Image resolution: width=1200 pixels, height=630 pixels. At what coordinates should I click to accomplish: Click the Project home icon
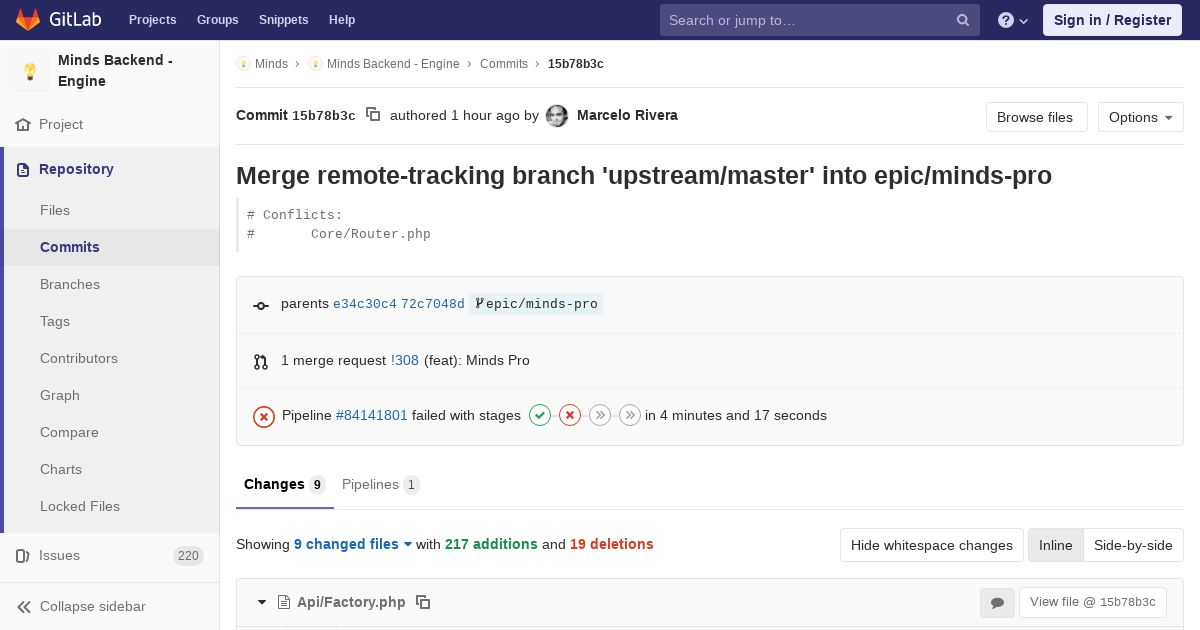pyautogui.click(x=23, y=125)
